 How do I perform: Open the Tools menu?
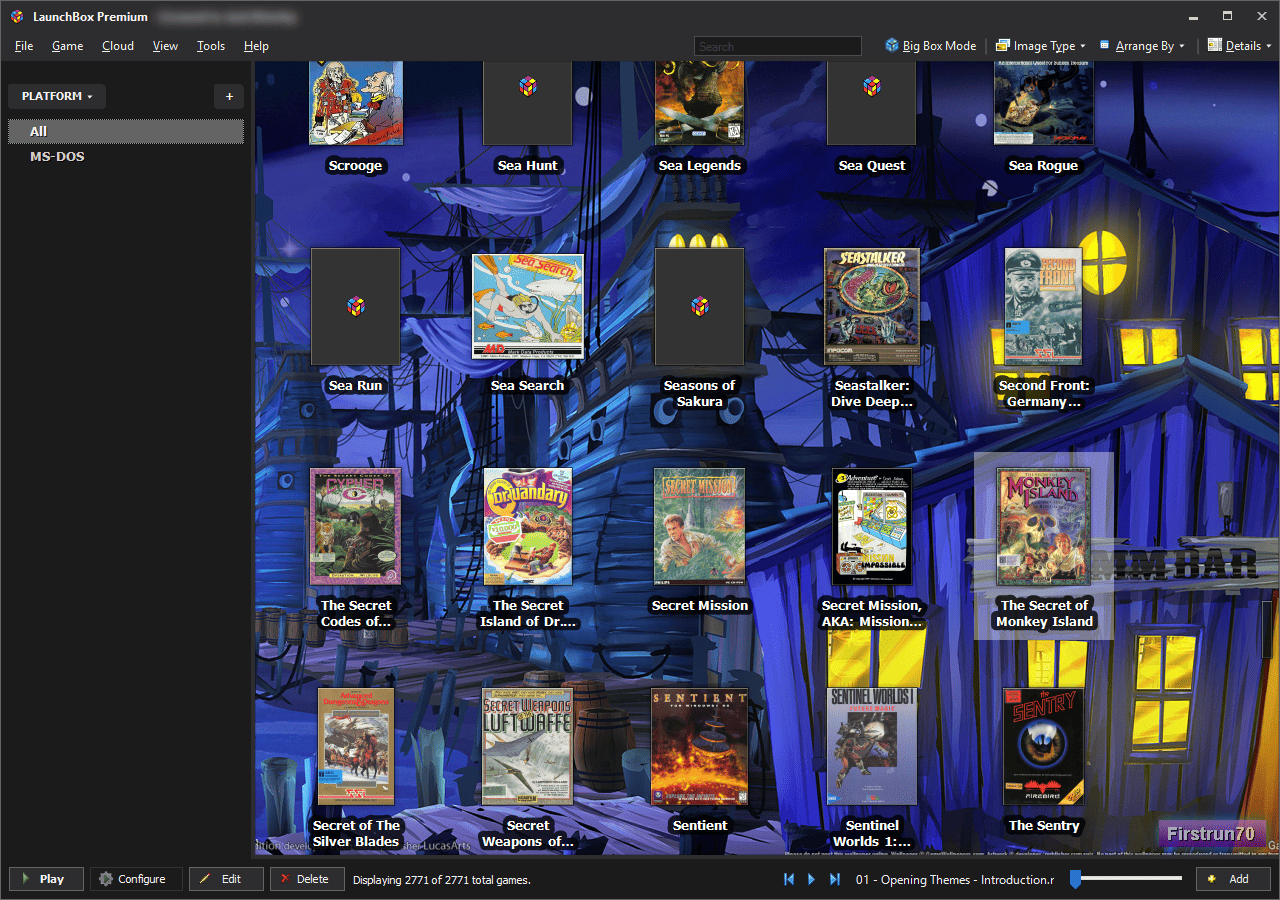click(211, 46)
